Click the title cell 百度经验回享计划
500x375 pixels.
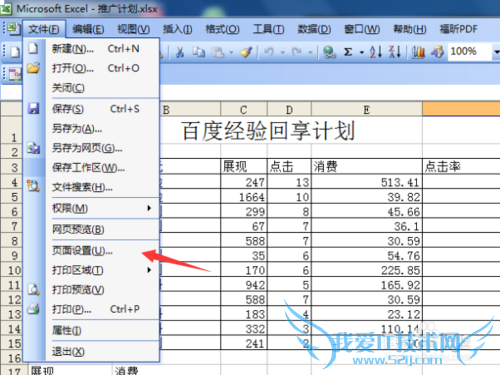[268, 131]
